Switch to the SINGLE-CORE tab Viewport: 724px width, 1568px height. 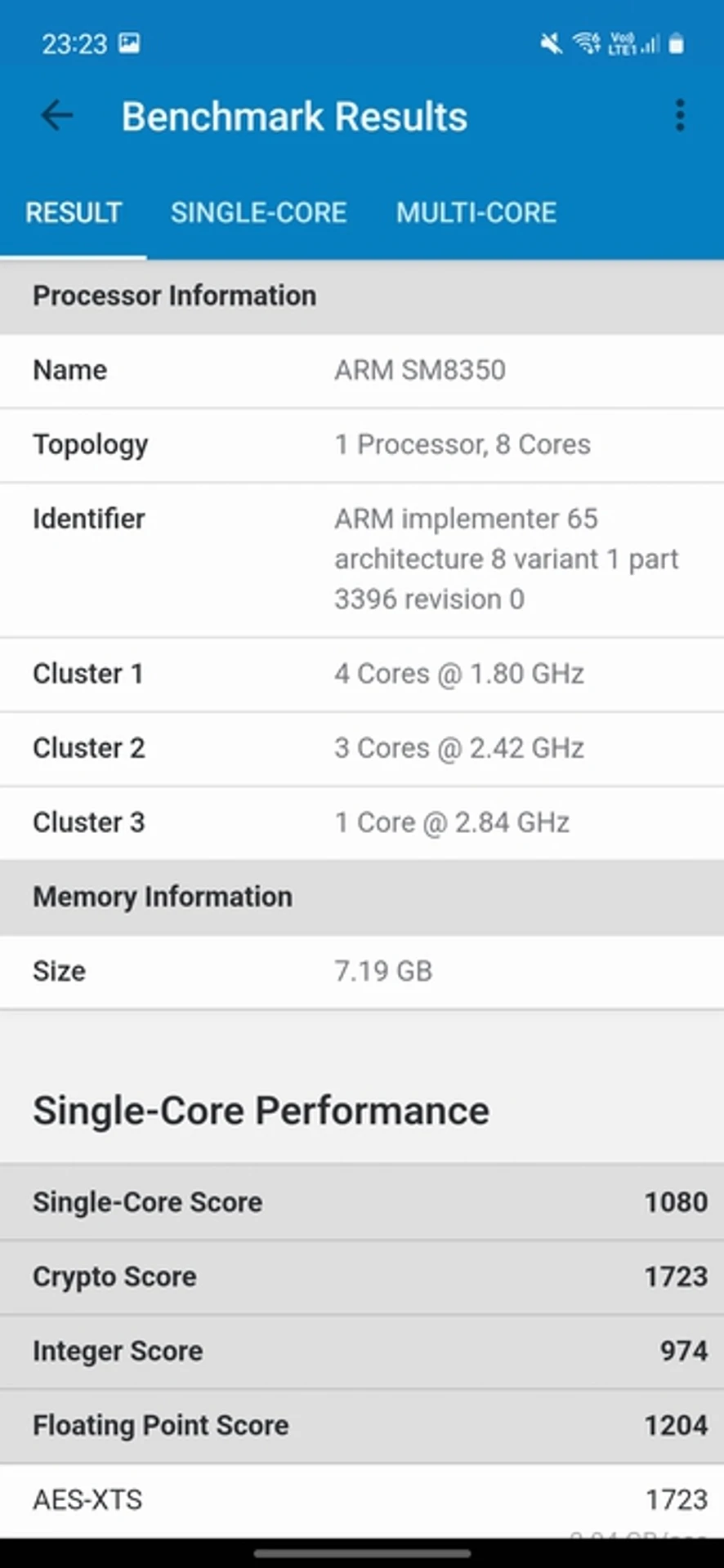click(x=258, y=212)
